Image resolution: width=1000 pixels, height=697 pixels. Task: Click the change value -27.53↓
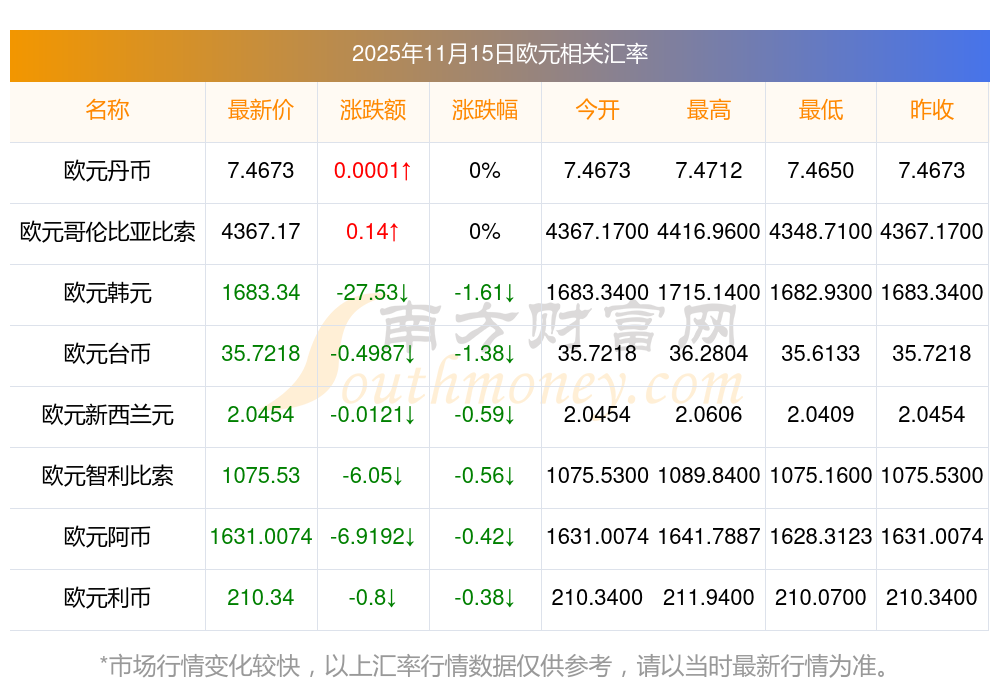point(372,293)
